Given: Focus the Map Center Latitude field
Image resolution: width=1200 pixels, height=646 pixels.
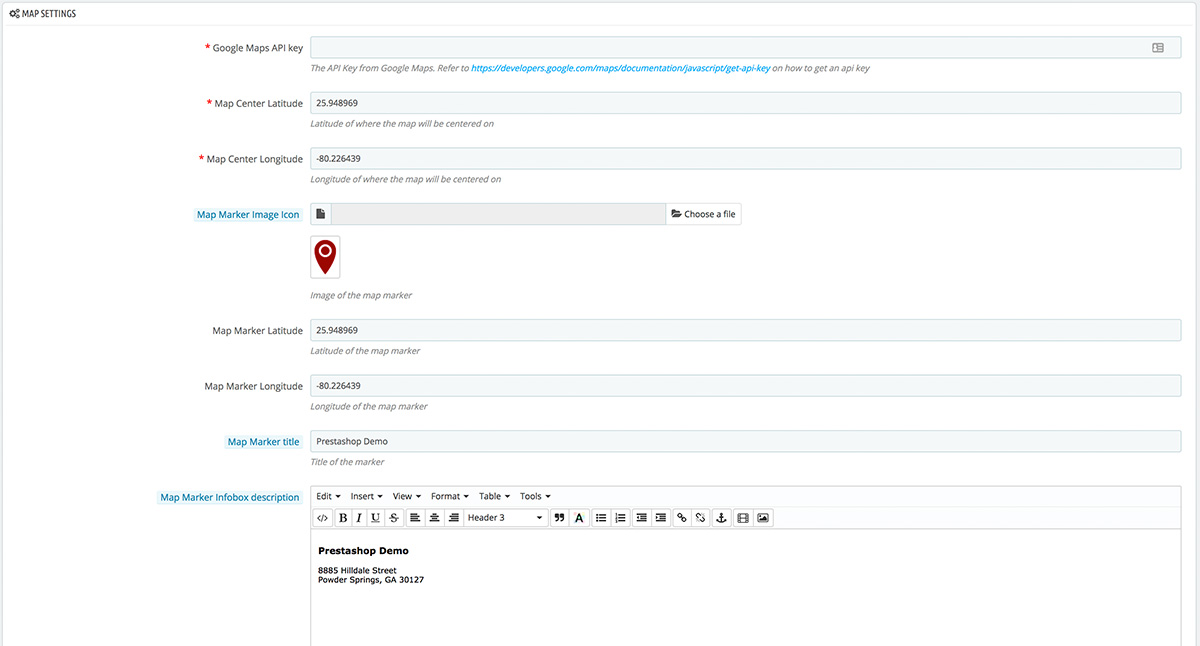Looking at the screenshot, I should coord(746,103).
